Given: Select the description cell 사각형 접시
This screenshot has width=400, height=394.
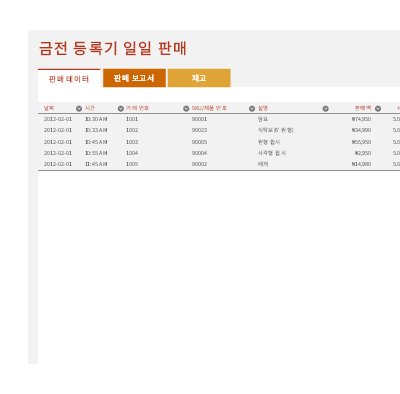Looking at the screenshot, I should (272, 153).
